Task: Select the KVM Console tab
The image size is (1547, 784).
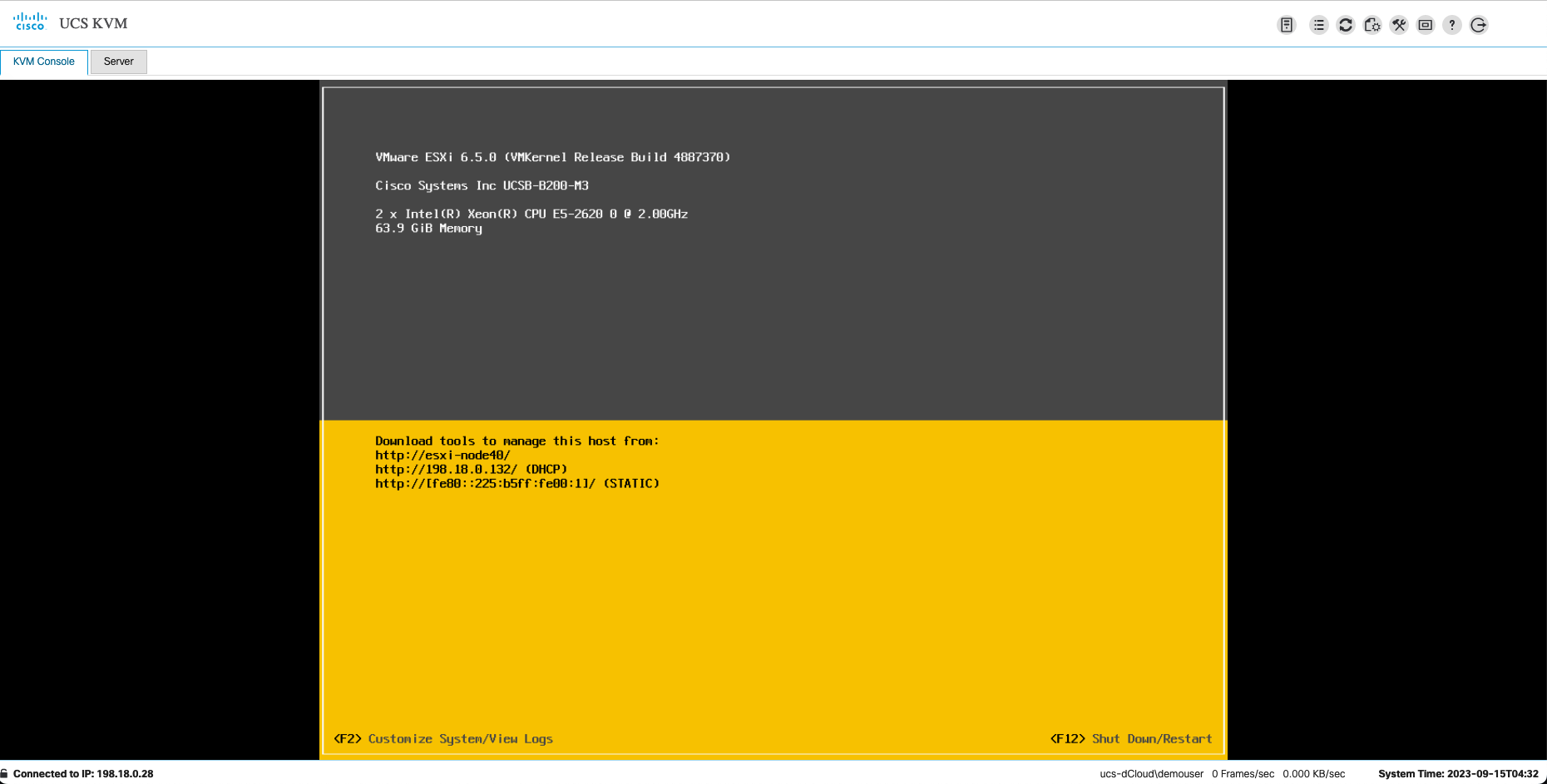Action: pos(44,62)
